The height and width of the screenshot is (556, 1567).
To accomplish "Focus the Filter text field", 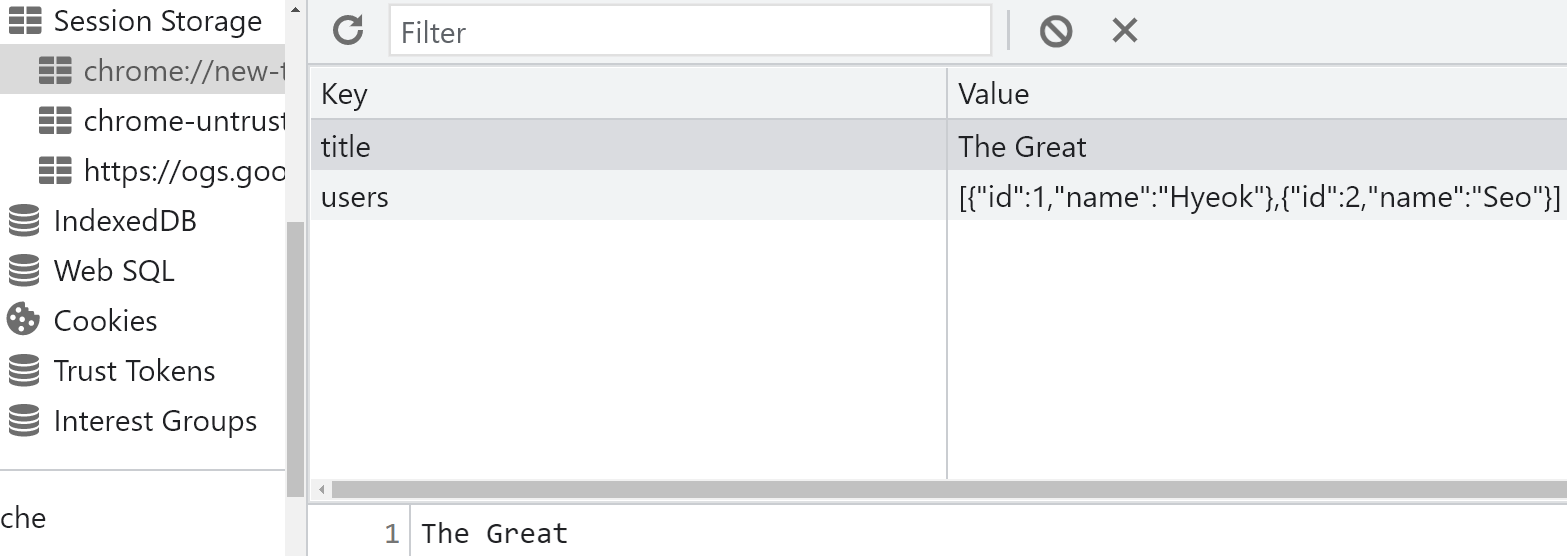I will (690, 31).
